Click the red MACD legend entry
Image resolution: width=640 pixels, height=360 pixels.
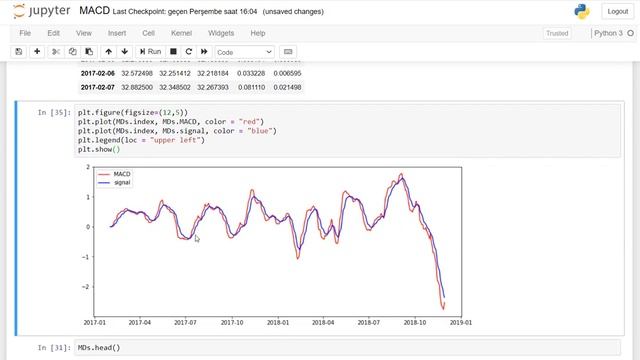tap(114, 174)
